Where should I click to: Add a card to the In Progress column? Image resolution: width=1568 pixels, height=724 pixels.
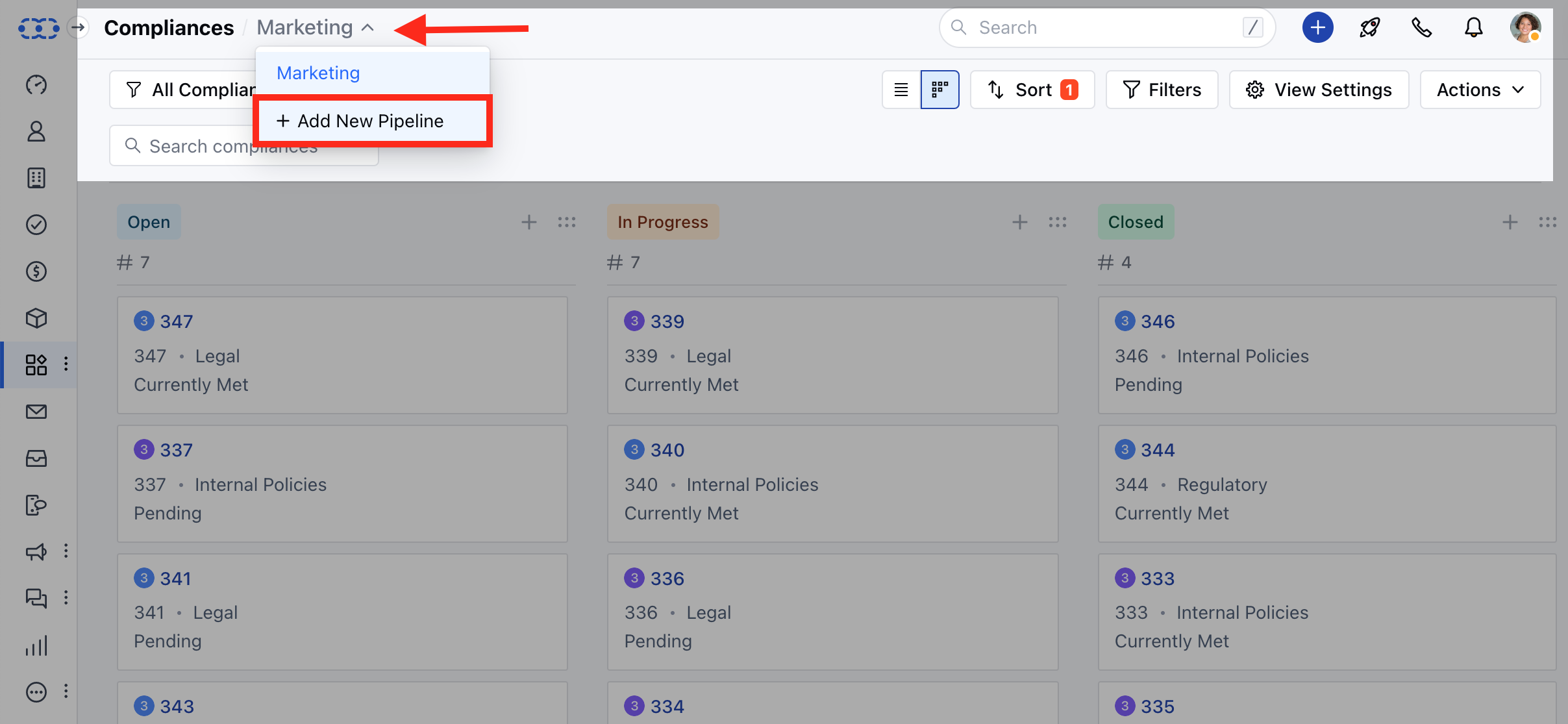point(1020,222)
